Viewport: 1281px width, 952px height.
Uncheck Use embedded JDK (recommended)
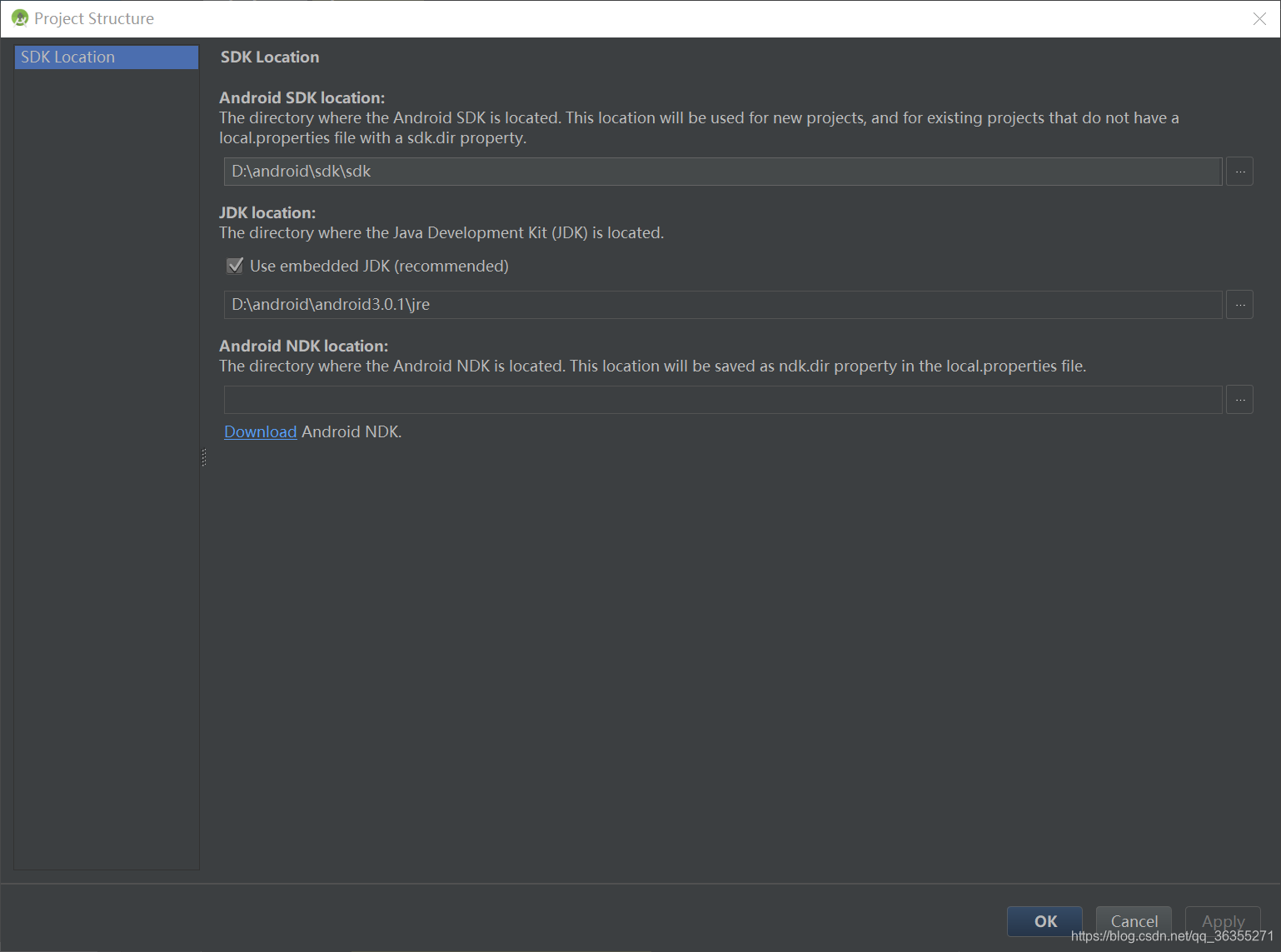[235, 266]
